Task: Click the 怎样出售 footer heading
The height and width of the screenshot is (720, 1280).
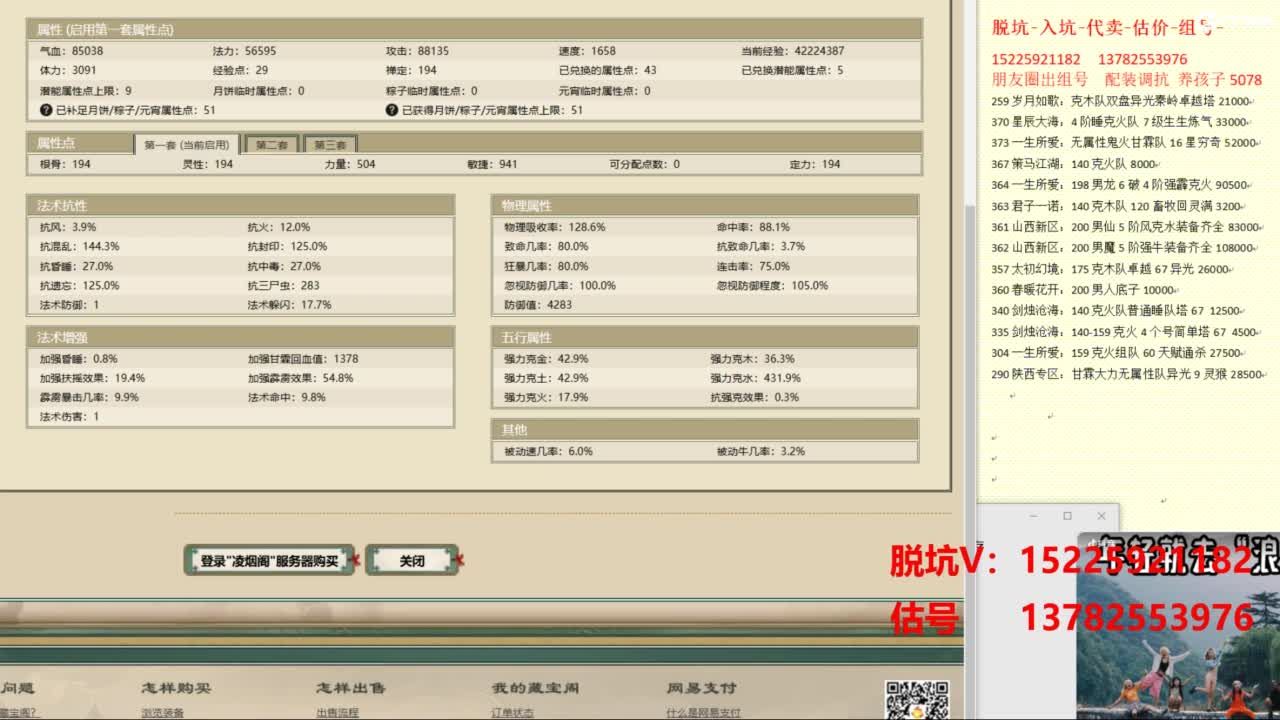Action: (x=351, y=688)
